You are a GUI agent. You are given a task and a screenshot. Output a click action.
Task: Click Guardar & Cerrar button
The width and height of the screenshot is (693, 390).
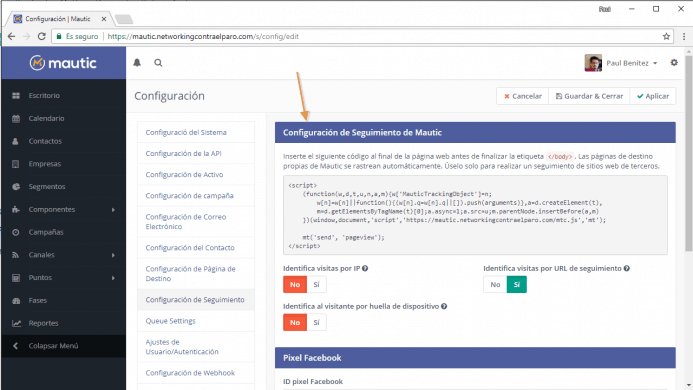point(589,96)
